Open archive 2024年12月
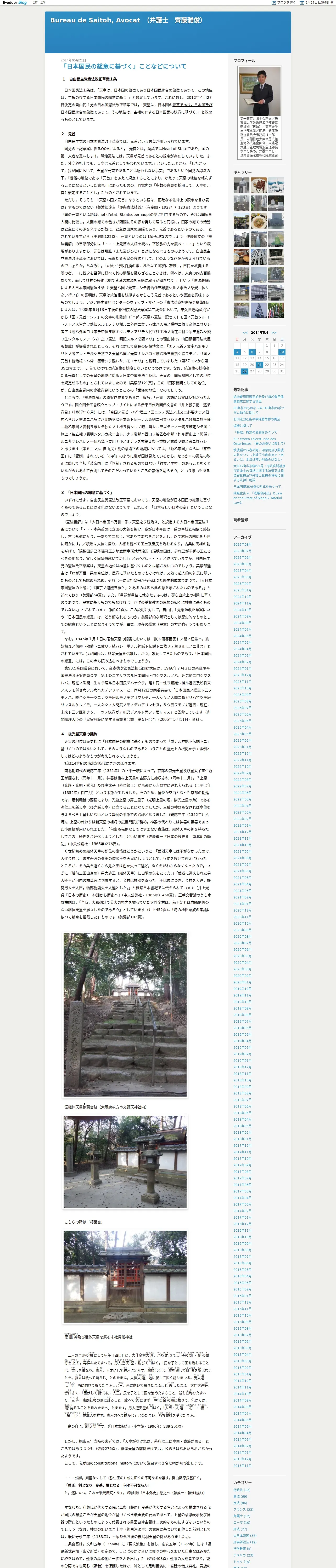The image size is (336, 1568). (242, 597)
